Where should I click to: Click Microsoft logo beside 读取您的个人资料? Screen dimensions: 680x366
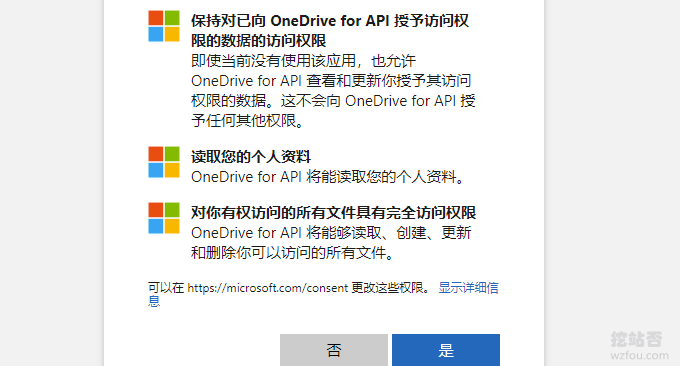164,162
